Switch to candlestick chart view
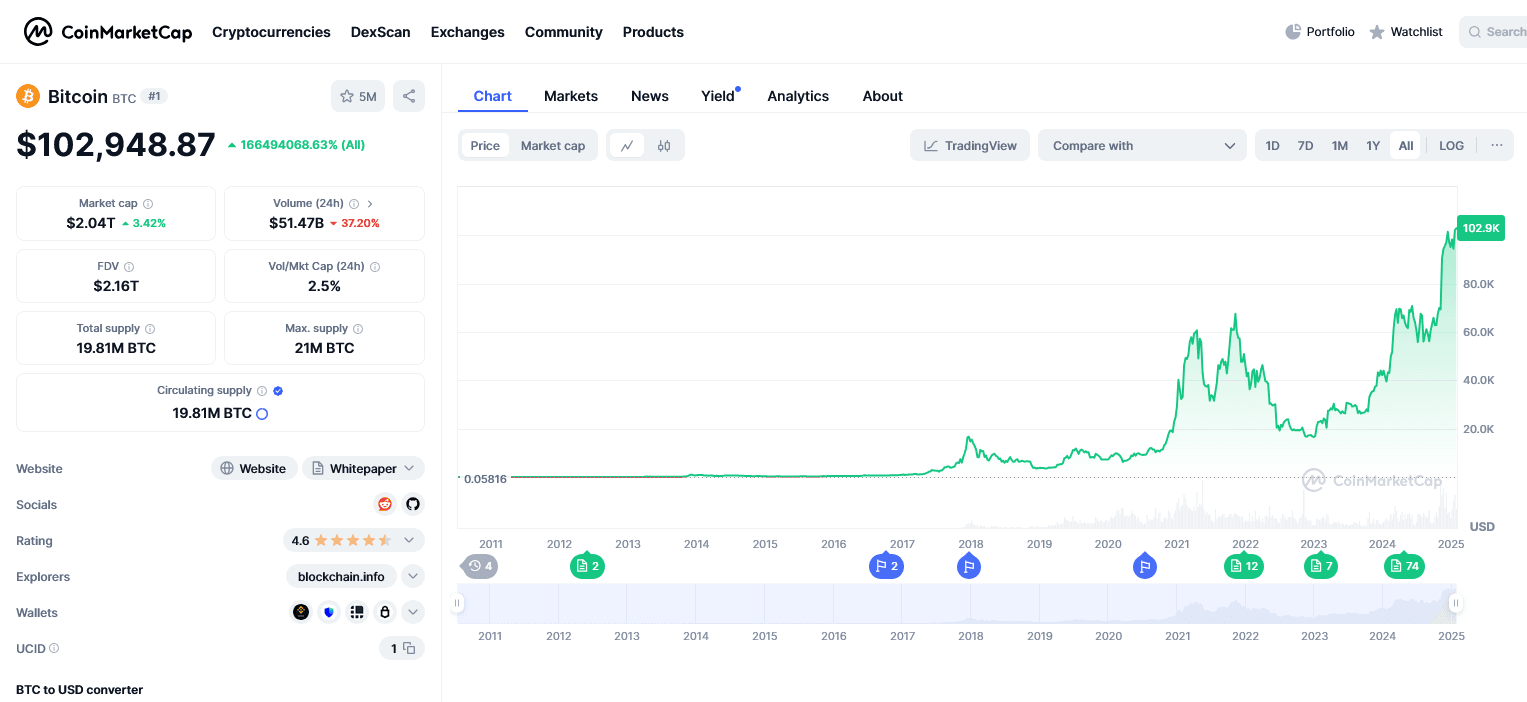 (664, 145)
